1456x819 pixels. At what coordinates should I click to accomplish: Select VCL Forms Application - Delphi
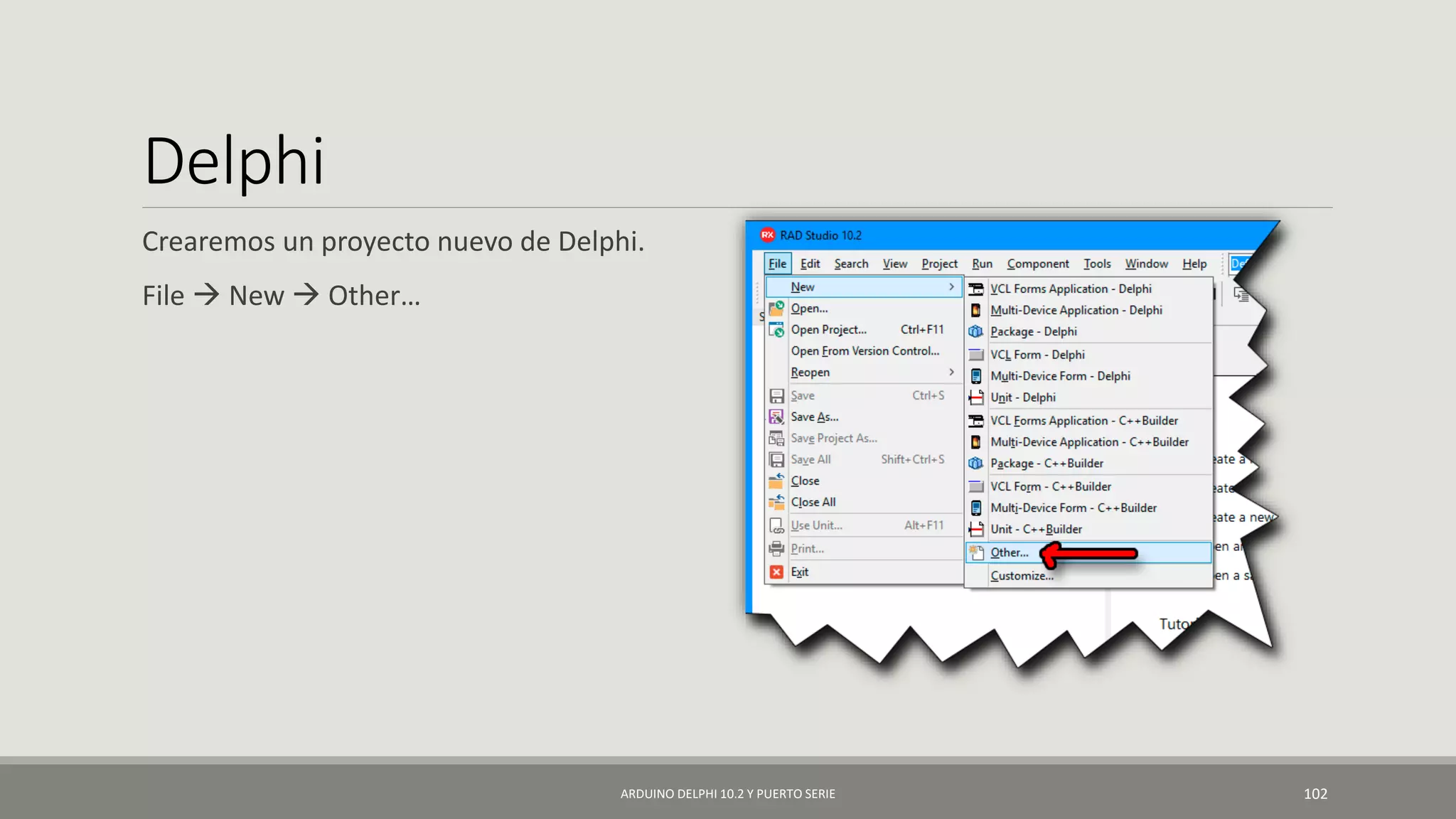coord(1088,289)
